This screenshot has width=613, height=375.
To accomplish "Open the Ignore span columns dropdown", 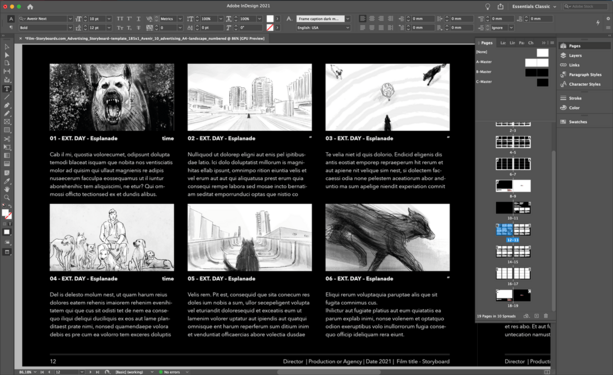I will tap(511, 28).
